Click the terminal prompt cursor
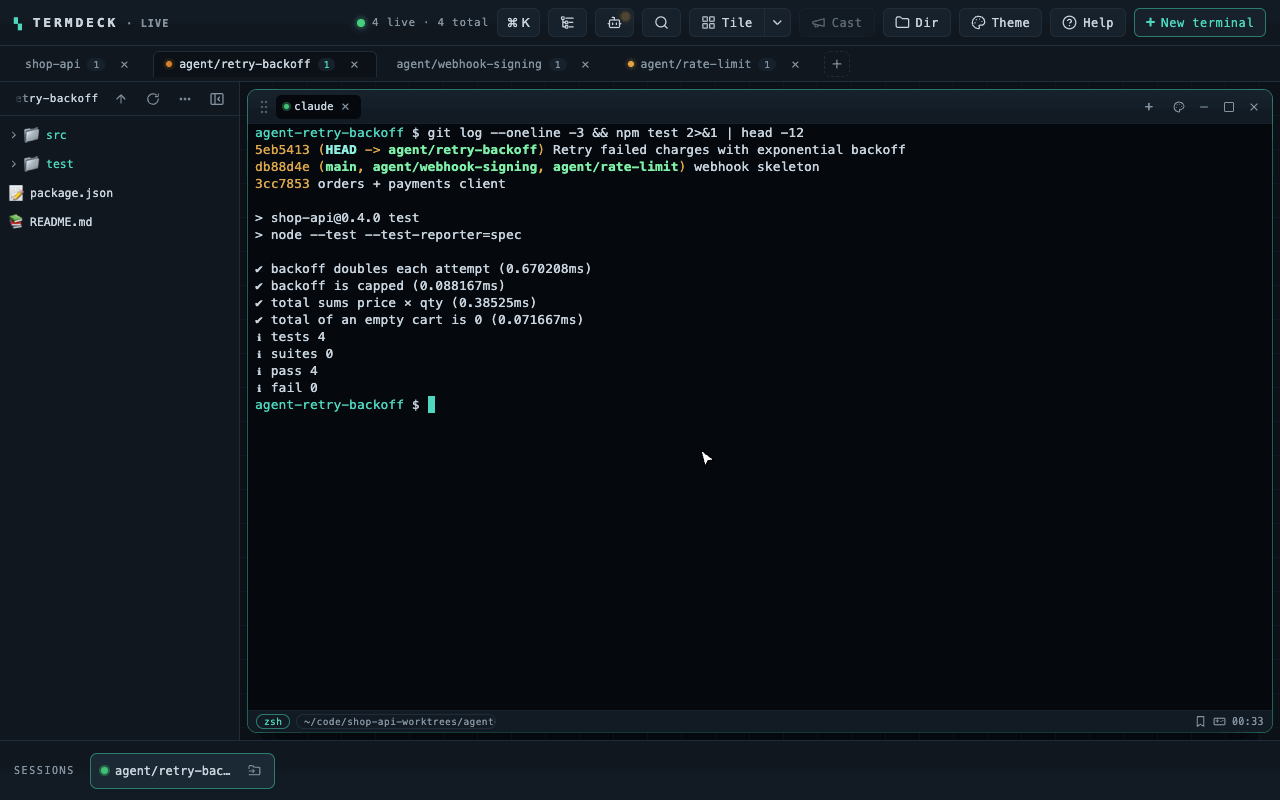Viewport: 1280px width, 800px height. (x=431, y=405)
